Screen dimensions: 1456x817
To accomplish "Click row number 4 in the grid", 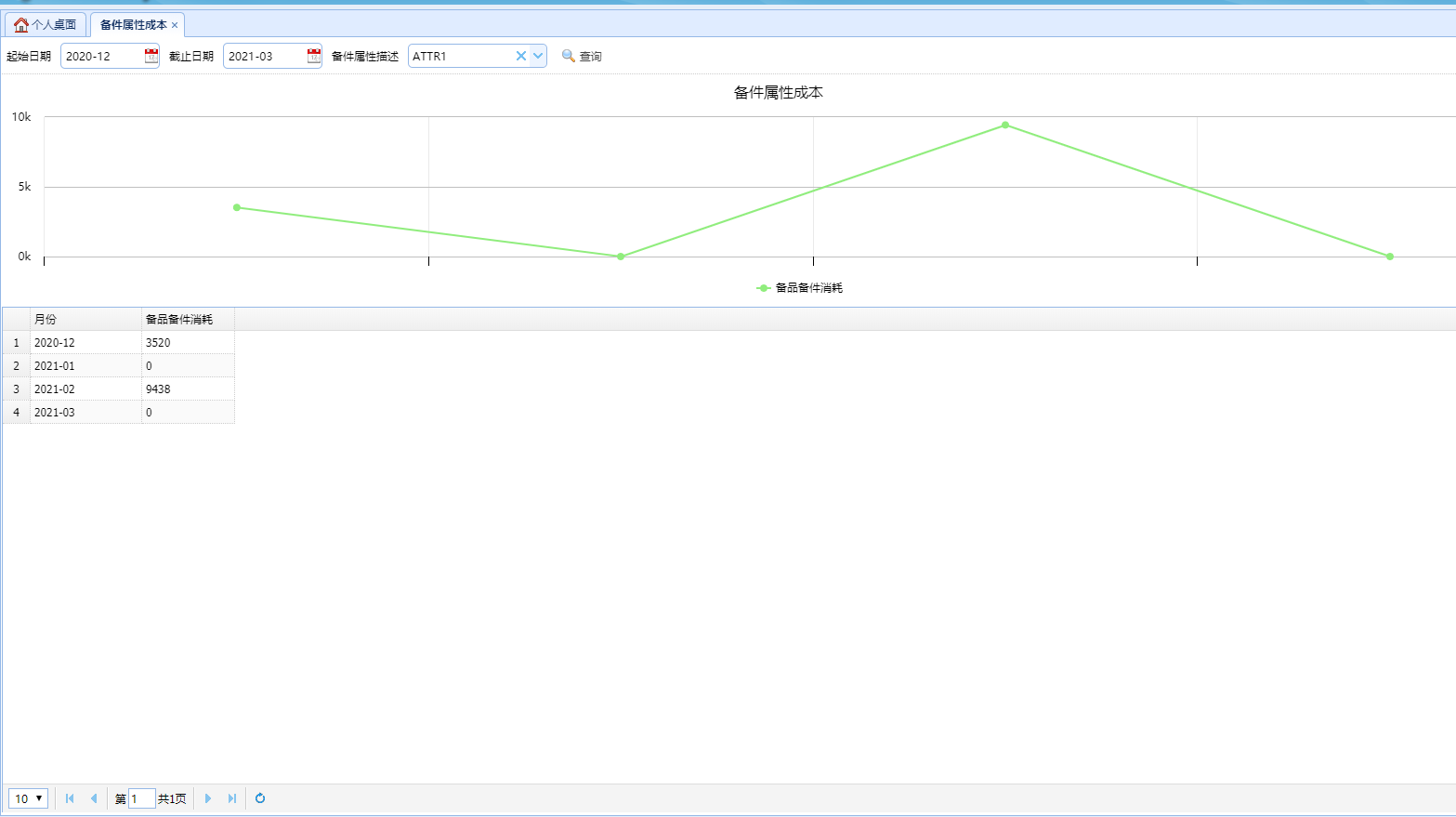I will (16, 412).
